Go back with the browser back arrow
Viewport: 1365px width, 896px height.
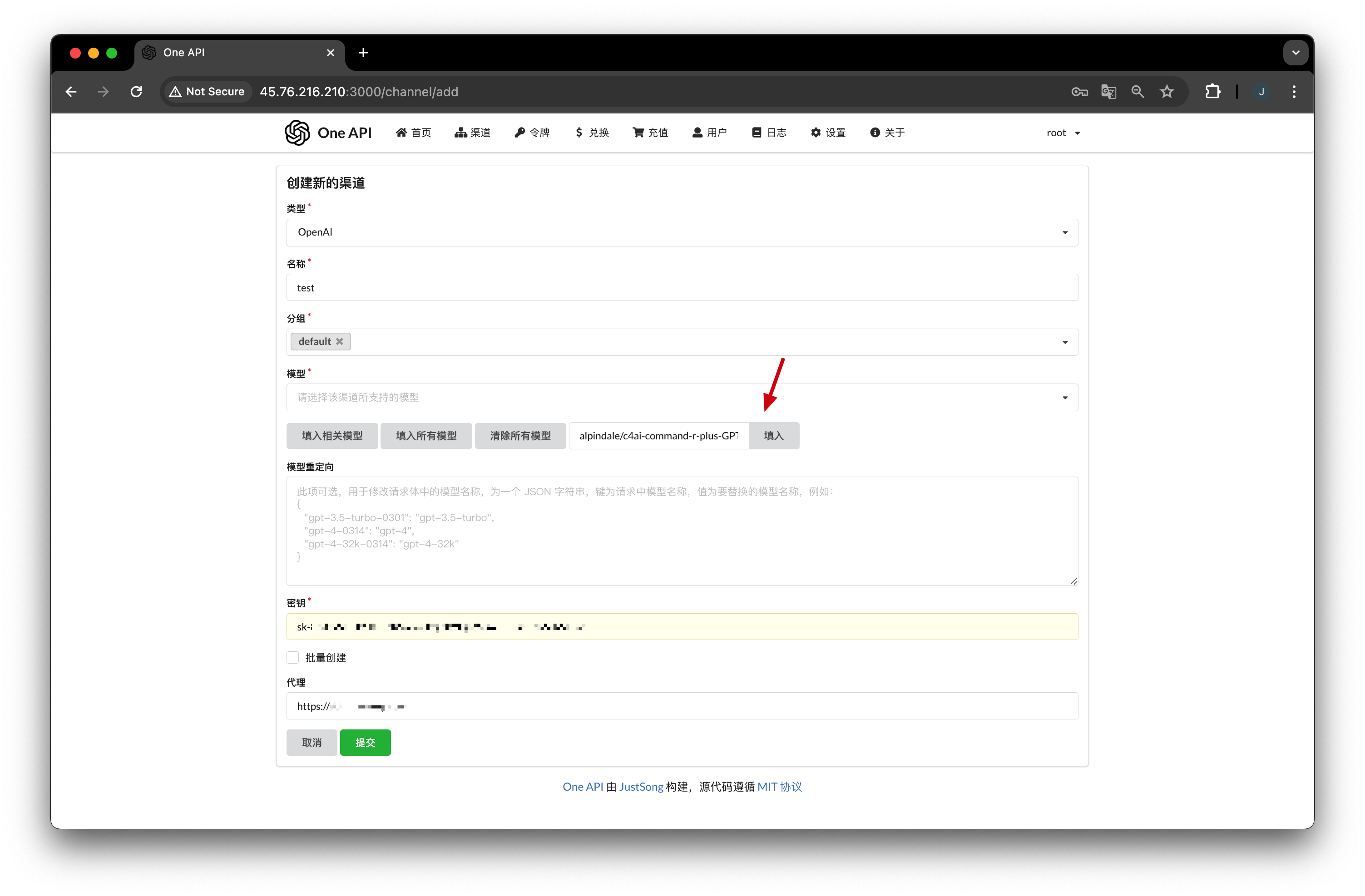[x=71, y=92]
